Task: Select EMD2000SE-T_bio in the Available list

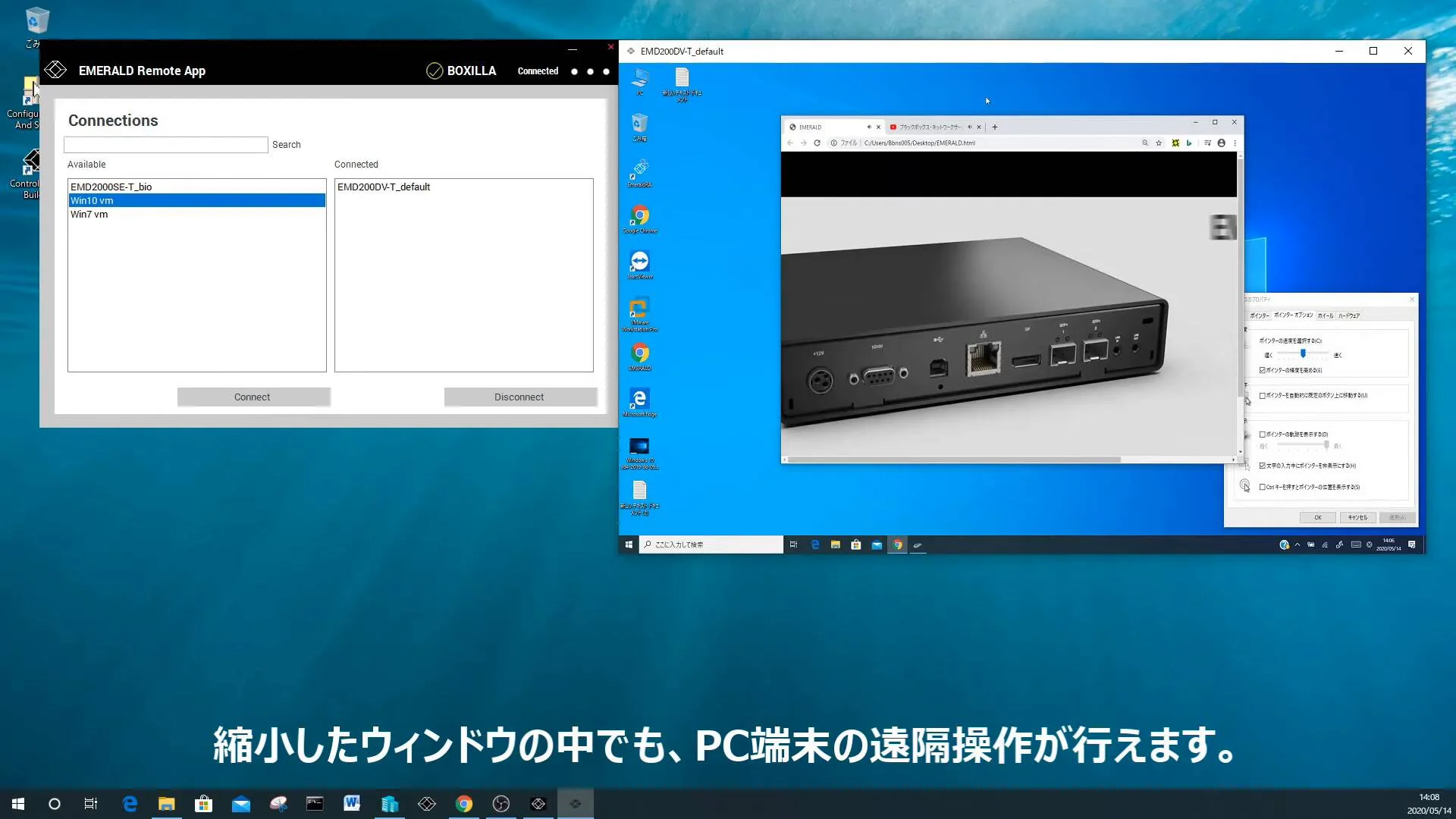Action: pyautogui.click(x=197, y=187)
